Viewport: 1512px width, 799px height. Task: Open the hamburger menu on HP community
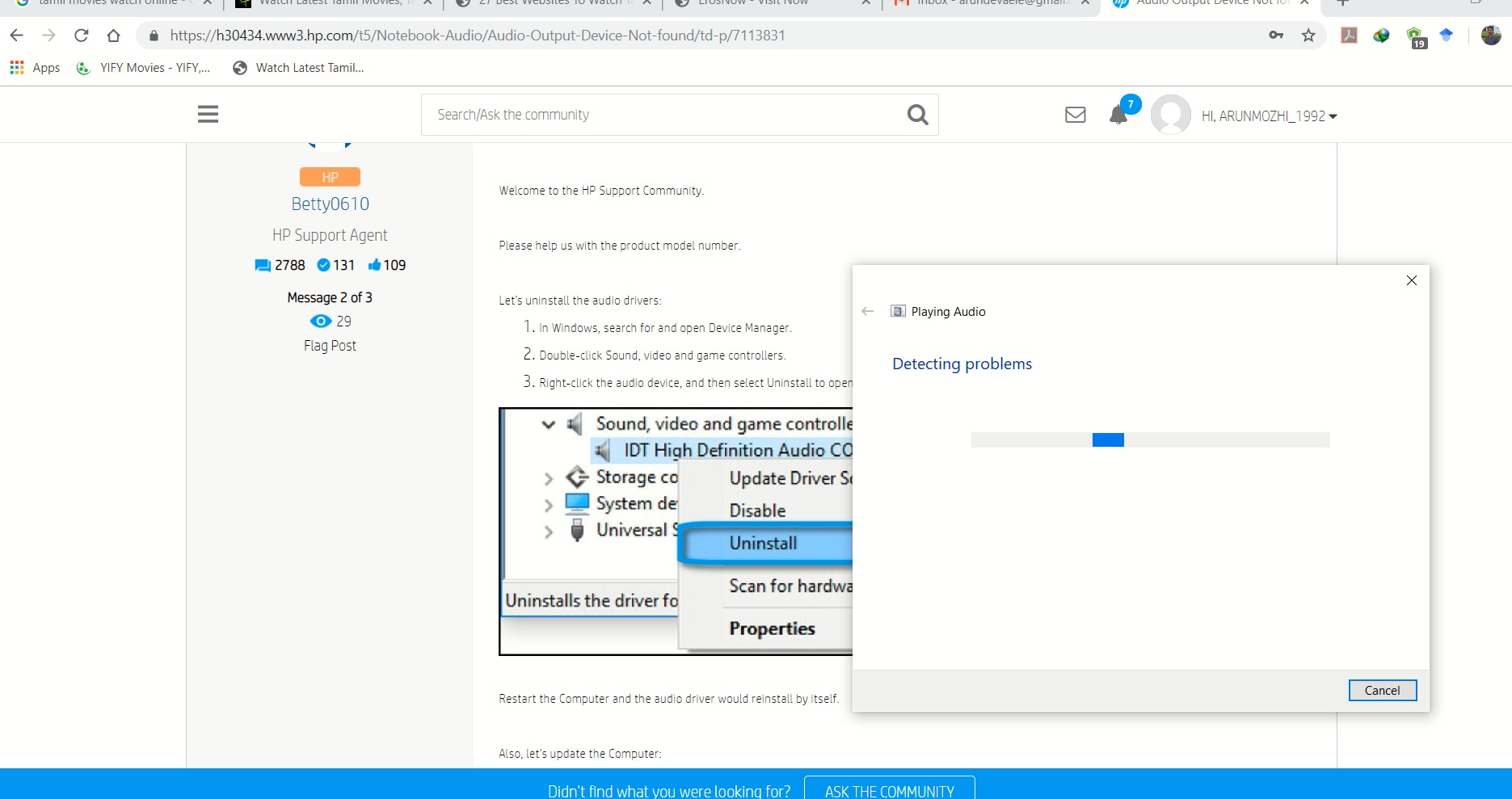208,114
